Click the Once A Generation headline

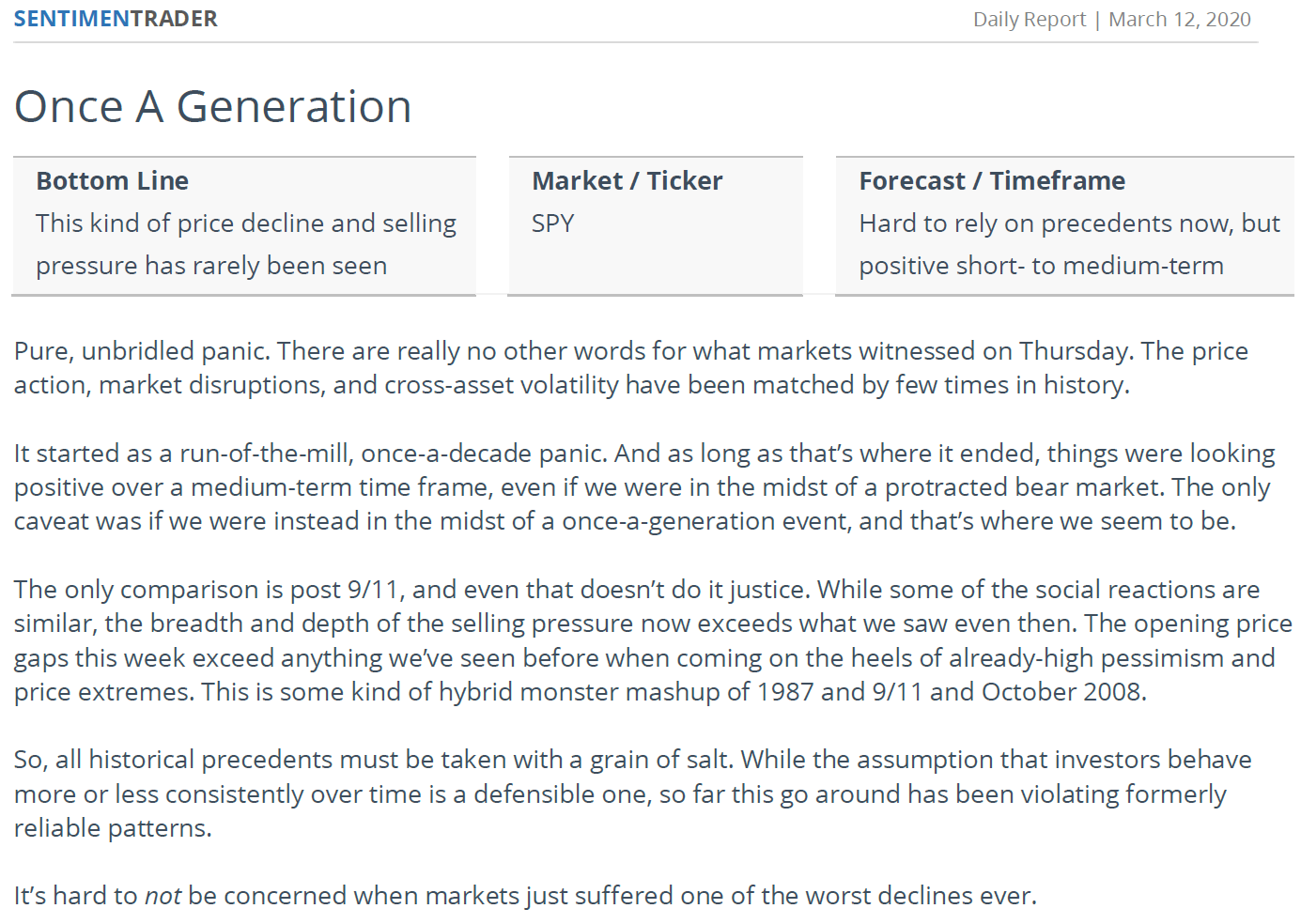click(213, 106)
